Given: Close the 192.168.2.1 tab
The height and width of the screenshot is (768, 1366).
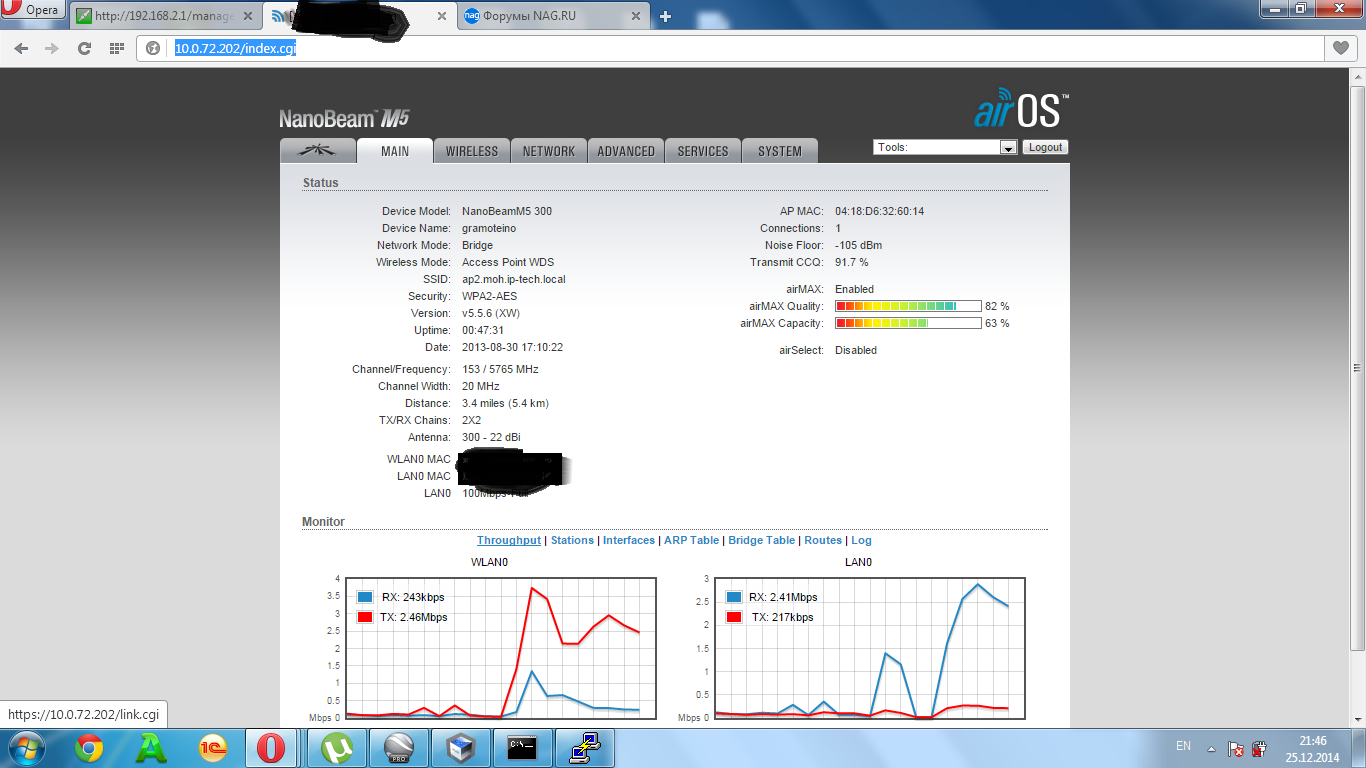Looking at the screenshot, I should pos(250,16).
